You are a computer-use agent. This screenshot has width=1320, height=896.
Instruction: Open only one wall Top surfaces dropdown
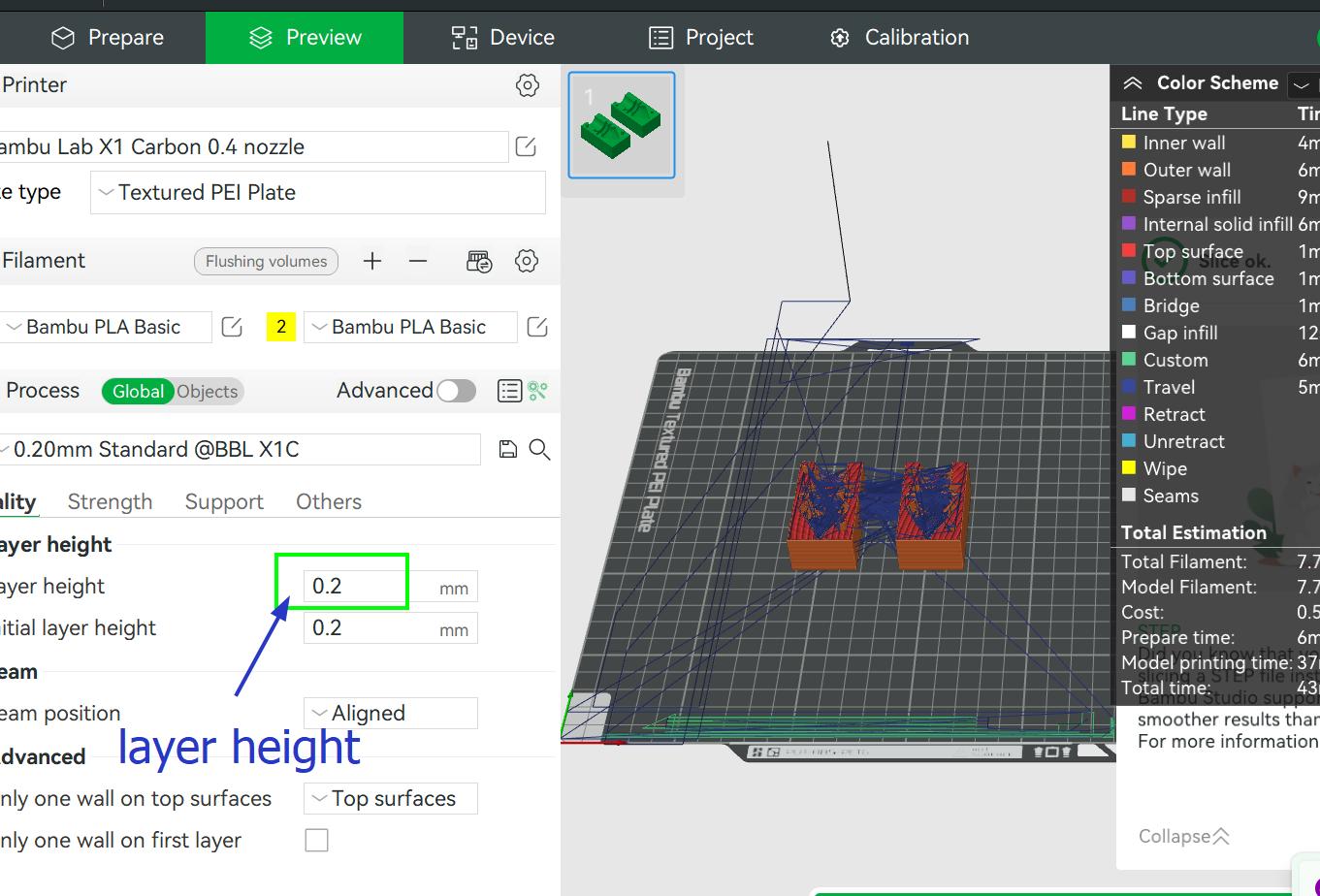[x=390, y=798]
